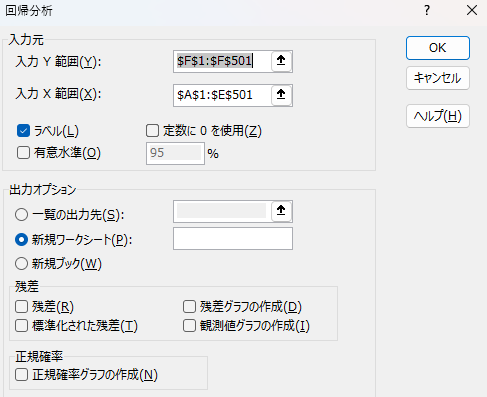This screenshot has width=487, height=397.
Task: Click the 入力 X 範囲(X): label
Action: click(x=58, y=94)
